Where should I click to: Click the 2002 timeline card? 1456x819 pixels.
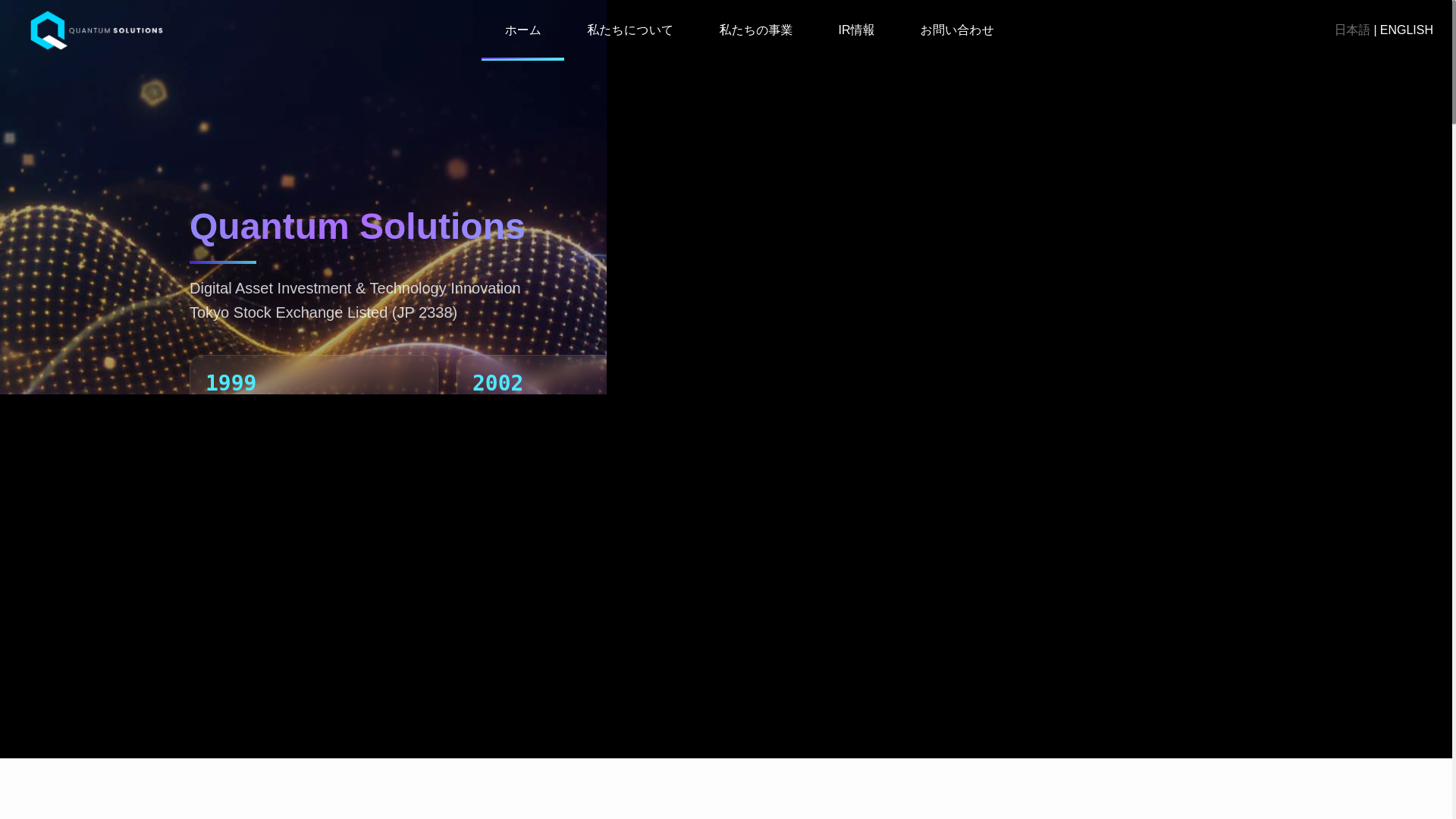[532, 375]
